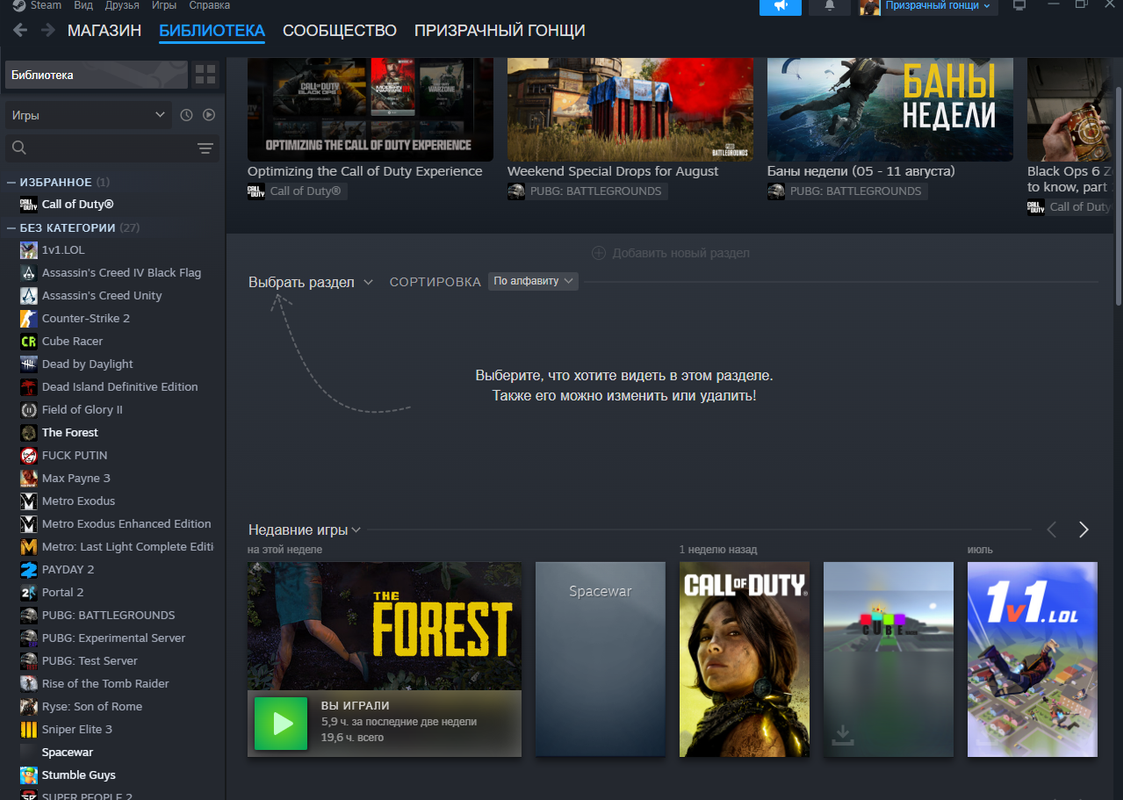1123x800 pixels.
Task: Click the 1v1.LOL game icon in list
Action: [29, 250]
